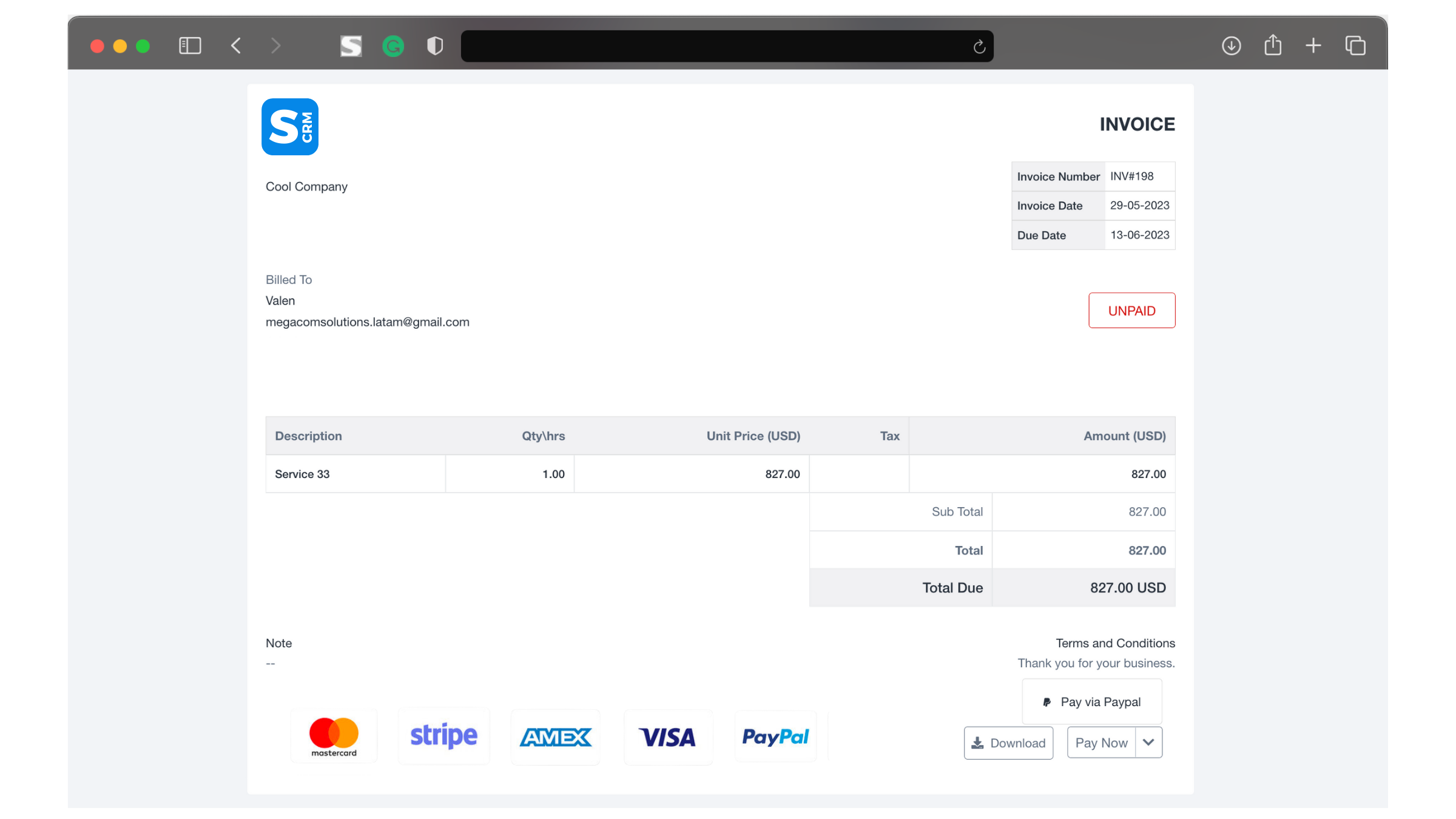Download the invoice using the Download button
1456x819 pixels.
click(1008, 743)
